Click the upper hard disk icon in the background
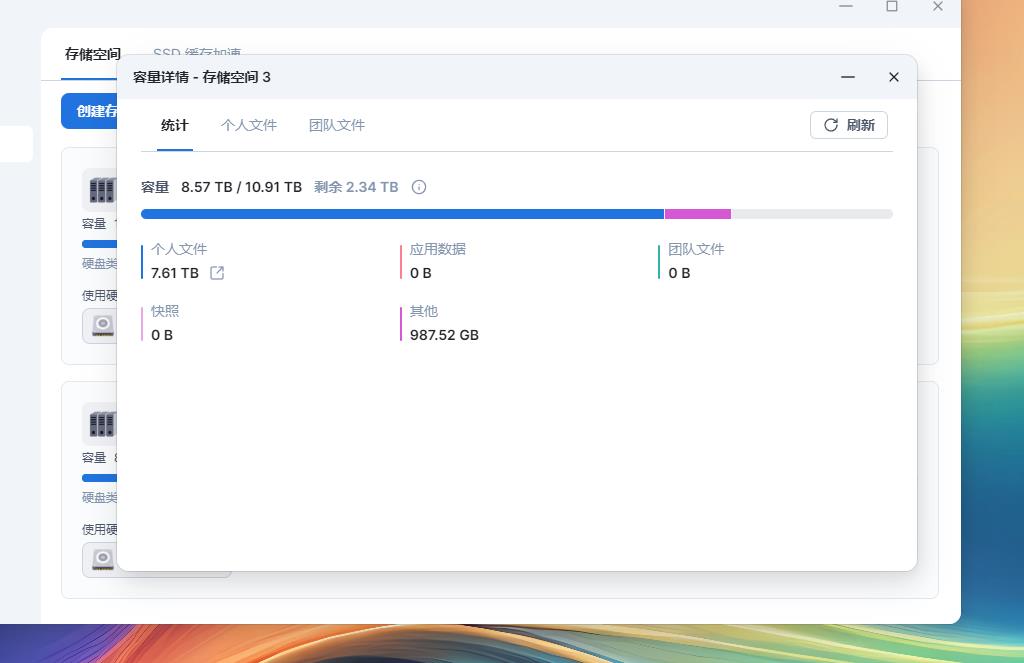 click(x=101, y=325)
